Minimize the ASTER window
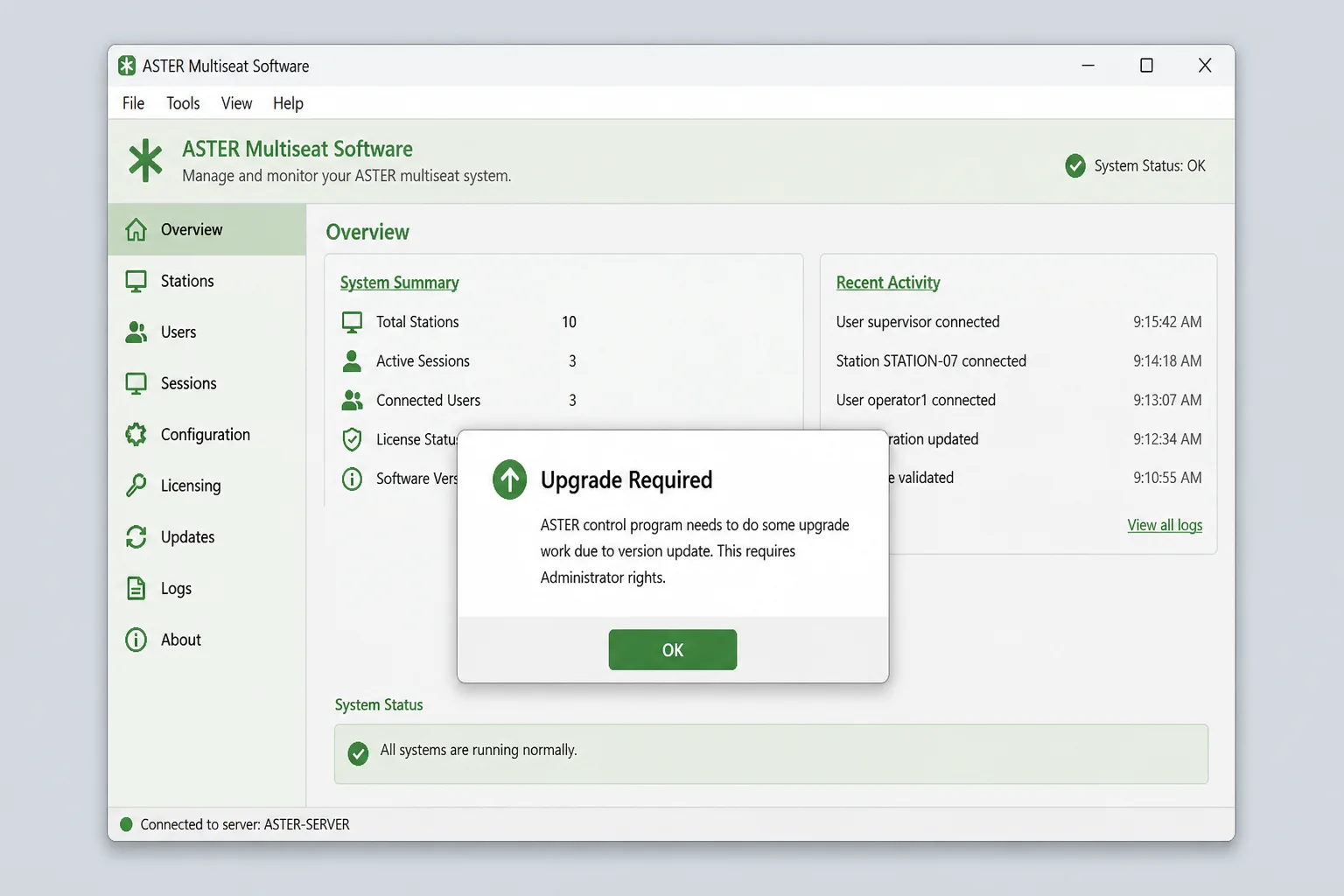1344x896 pixels. (x=1088, y=66)
